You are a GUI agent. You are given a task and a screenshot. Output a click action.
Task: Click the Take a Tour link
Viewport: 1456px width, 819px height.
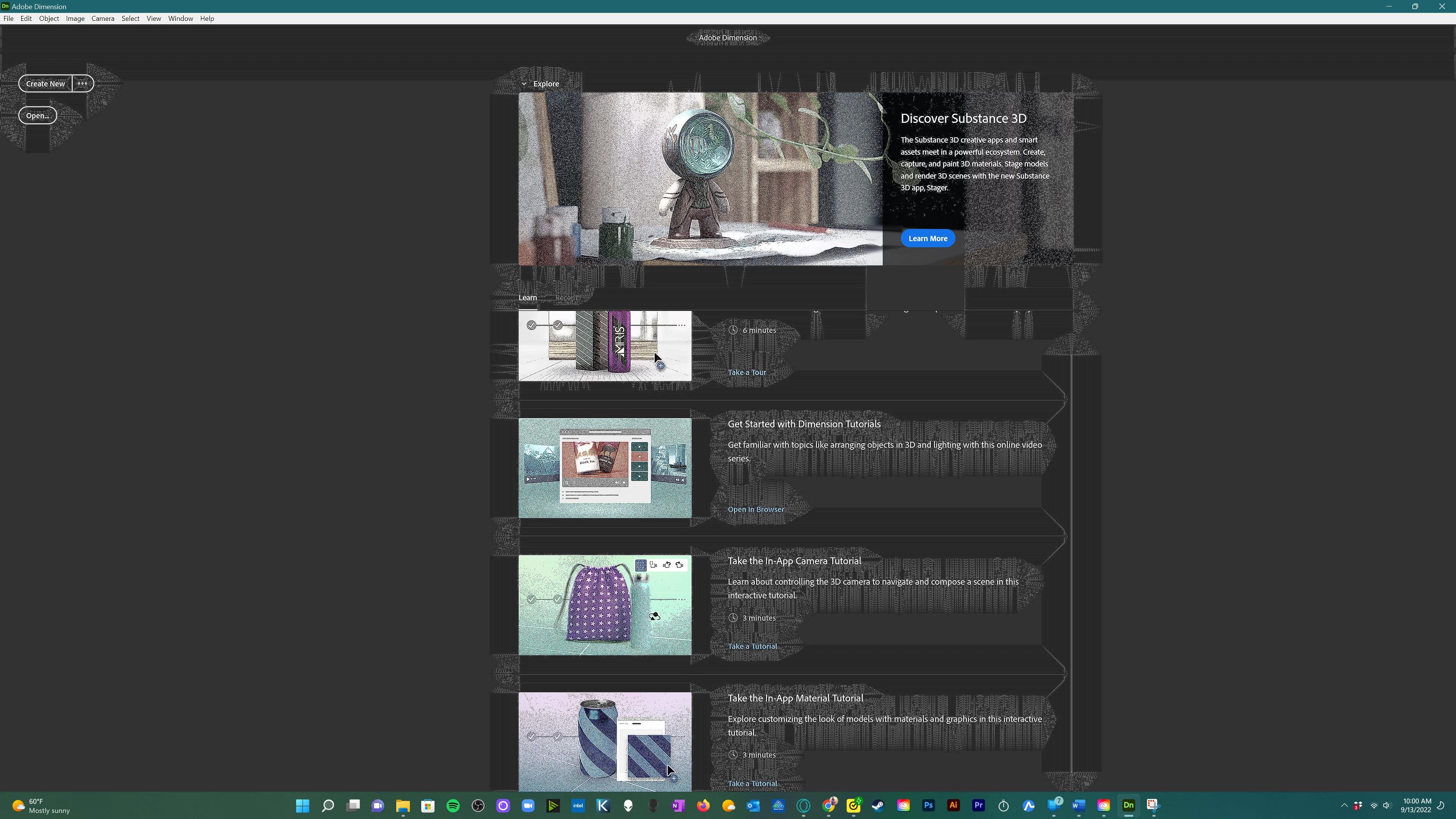pos(747,372)
